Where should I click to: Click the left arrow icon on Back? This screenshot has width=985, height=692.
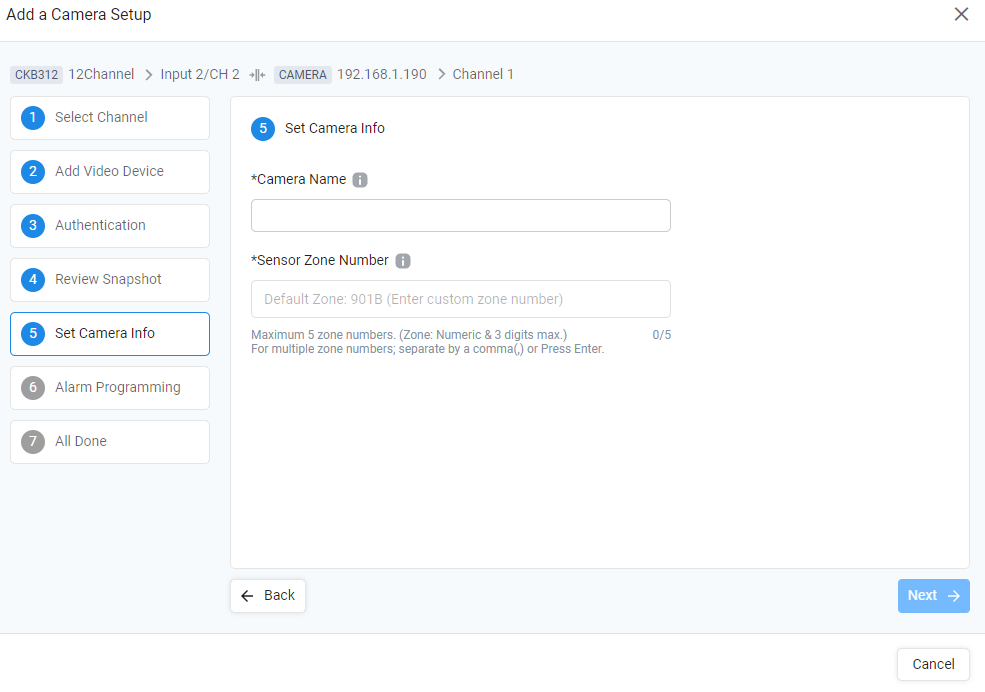pyautogui.click(x=248, y=596)
